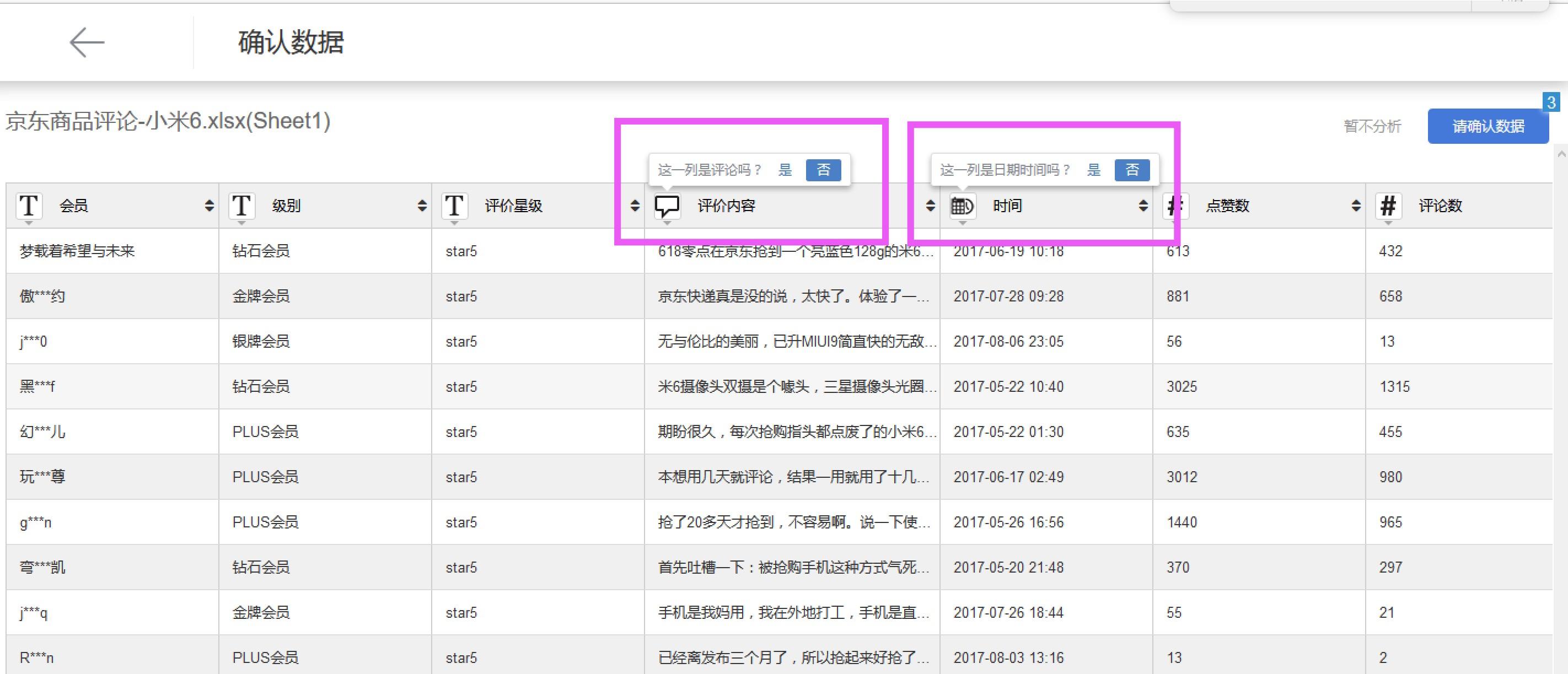
Task: Sort the 点赞数 column
Action: 1356,206
